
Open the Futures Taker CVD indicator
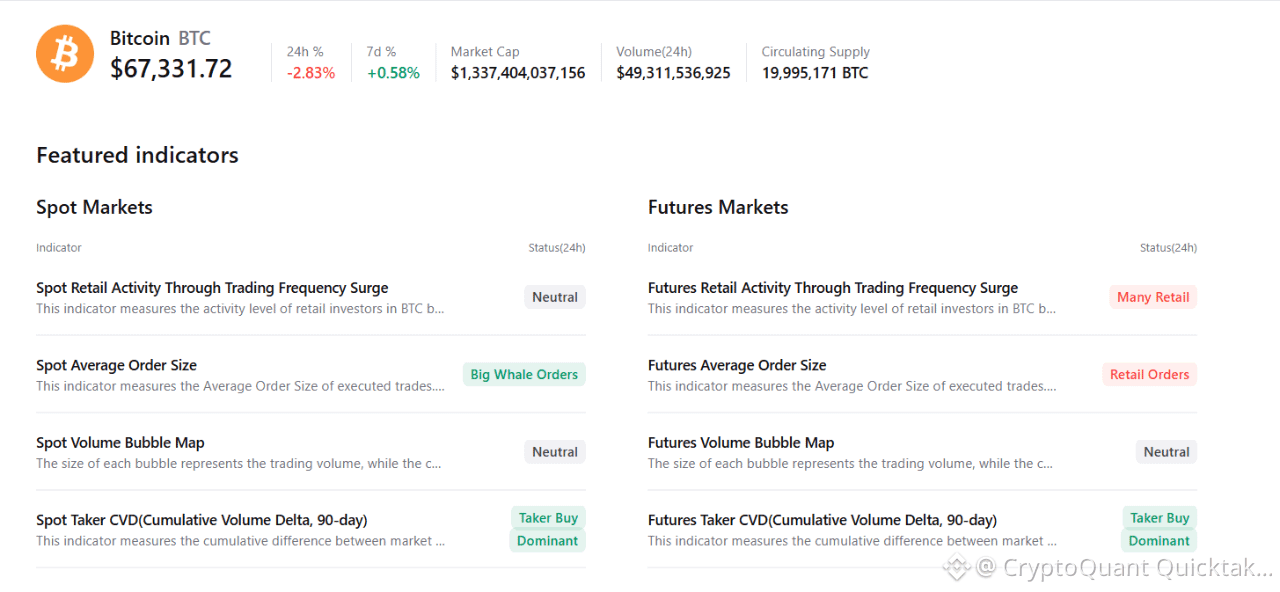(x=822, y=520)
